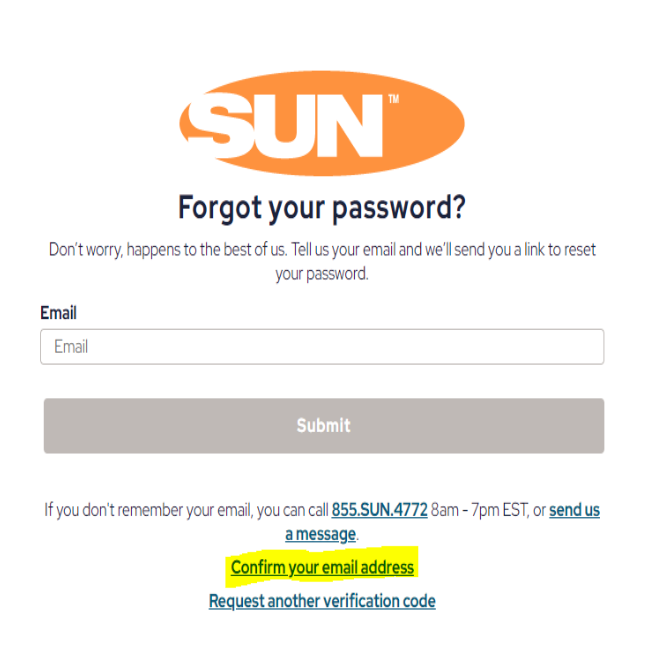
Task: Click the orange SUN logo
Action: click(x=322, y=123)
